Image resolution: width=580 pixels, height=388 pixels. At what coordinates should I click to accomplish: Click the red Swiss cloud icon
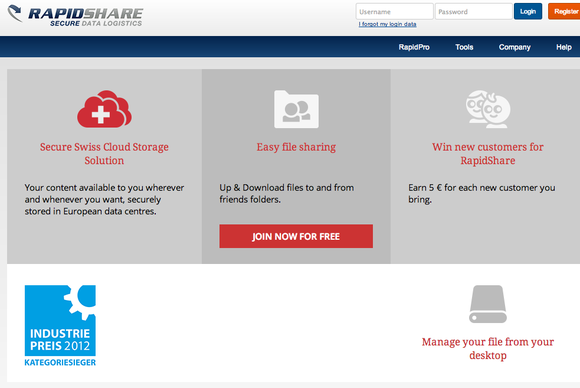click(x=104, y=109)
